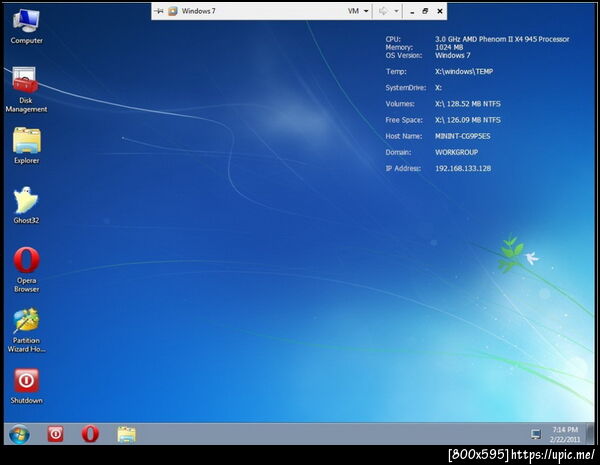Launch Opera Browser from the desktop

[26, 270]
